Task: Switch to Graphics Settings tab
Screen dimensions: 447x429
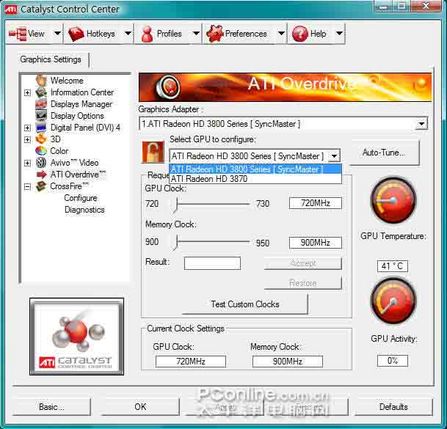Action: (51, 60)
